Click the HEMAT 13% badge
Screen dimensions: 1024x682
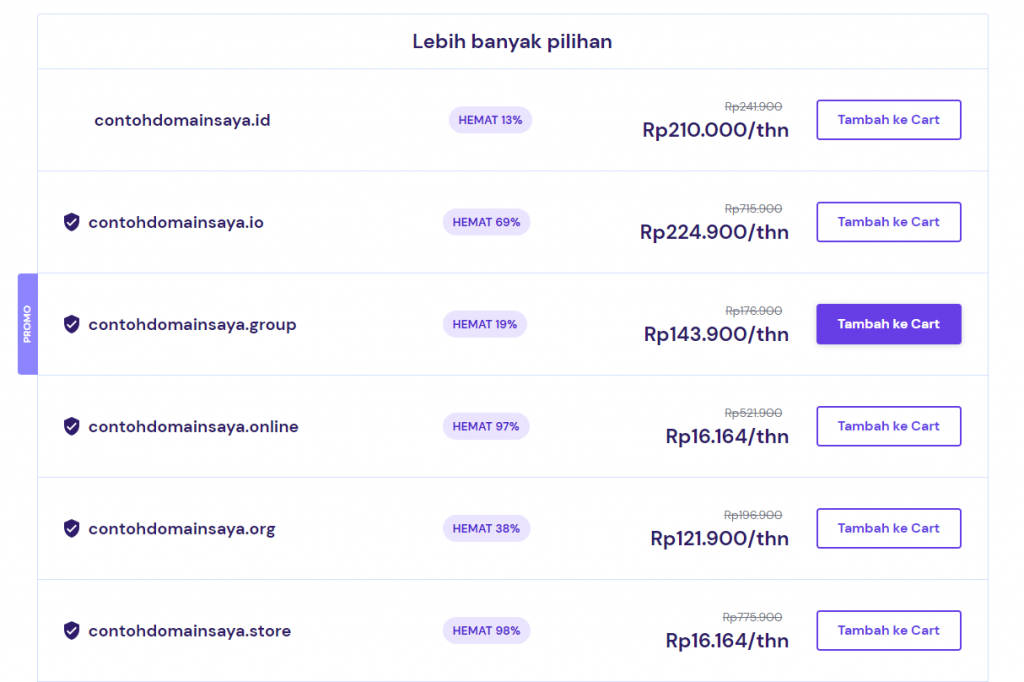click(490, 120)
